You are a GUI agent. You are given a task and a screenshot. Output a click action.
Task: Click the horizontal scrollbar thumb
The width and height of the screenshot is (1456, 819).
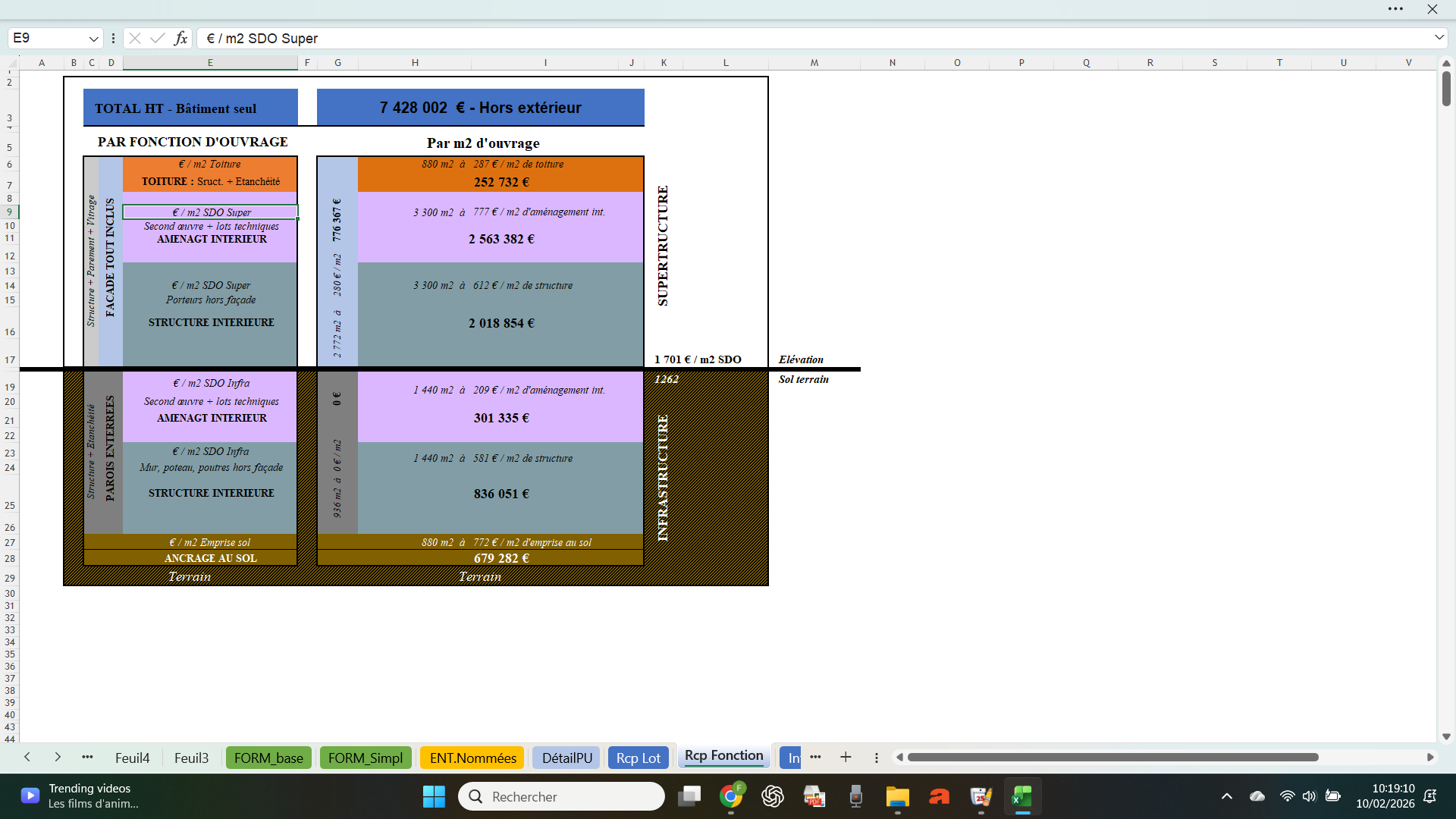(1112, 757)
